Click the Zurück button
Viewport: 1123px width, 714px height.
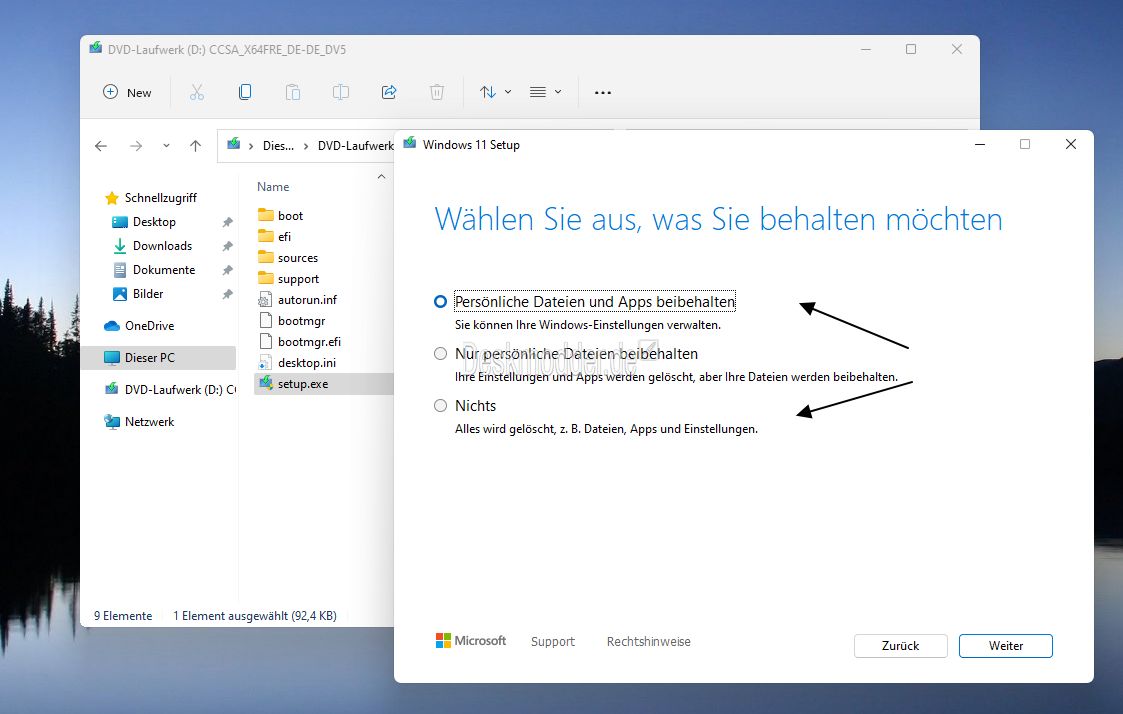point(900,646)
